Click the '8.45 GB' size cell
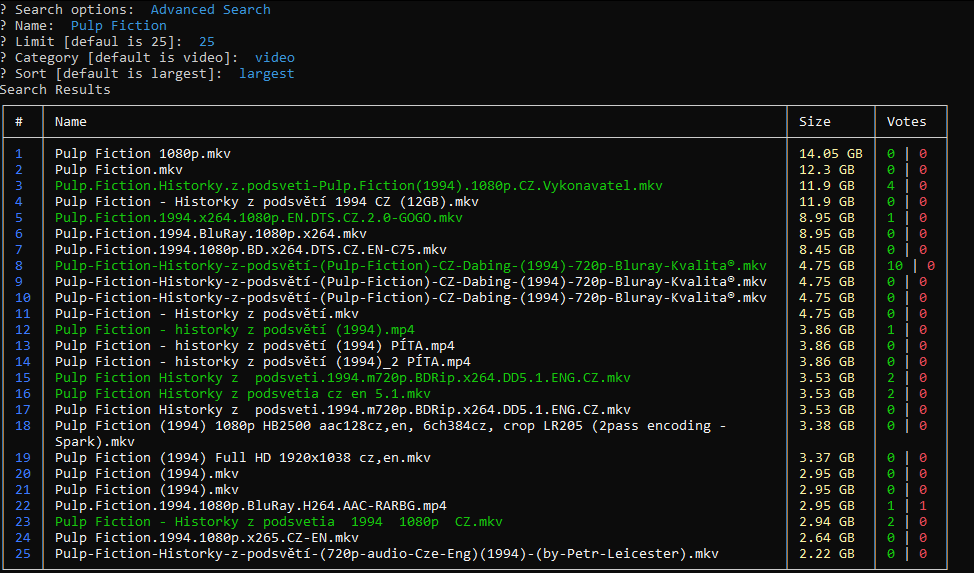Image resolution: width=974 pixels, height=573 pixels. tap(827, 250)
